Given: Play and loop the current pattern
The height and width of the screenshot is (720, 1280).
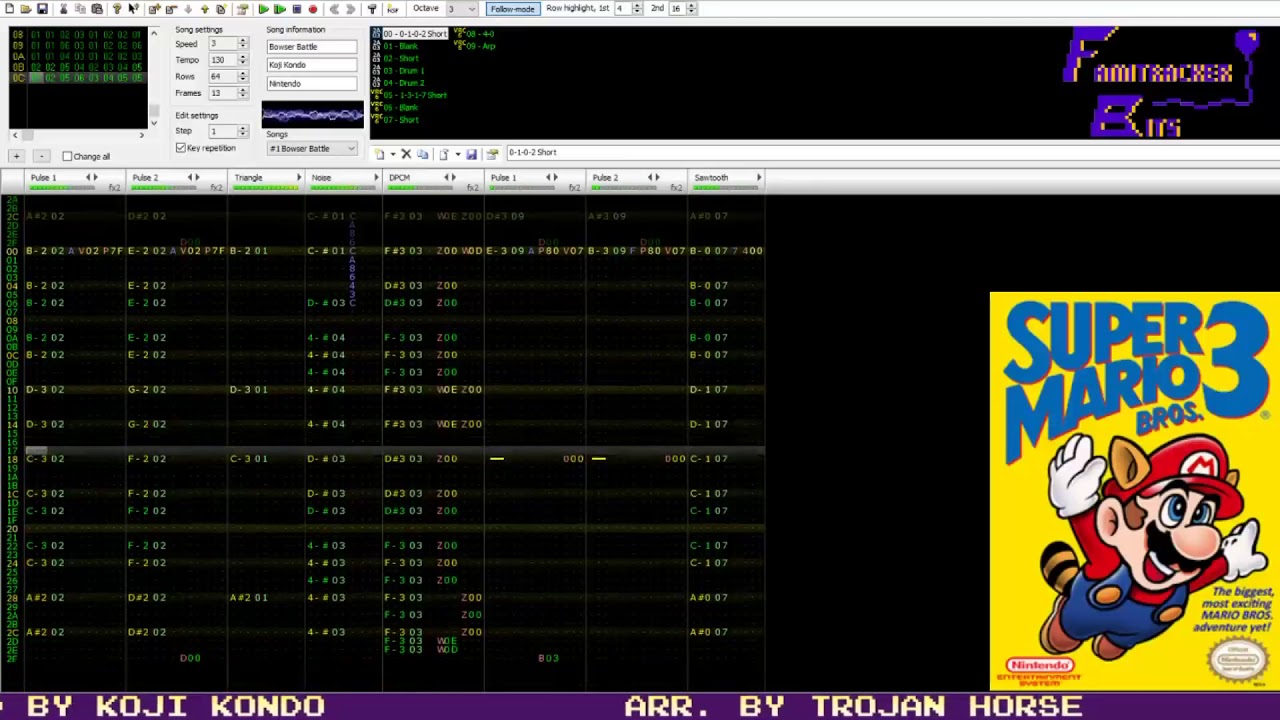Looking at the screenshot, I should pyautogui.click(x=280, y=9).
